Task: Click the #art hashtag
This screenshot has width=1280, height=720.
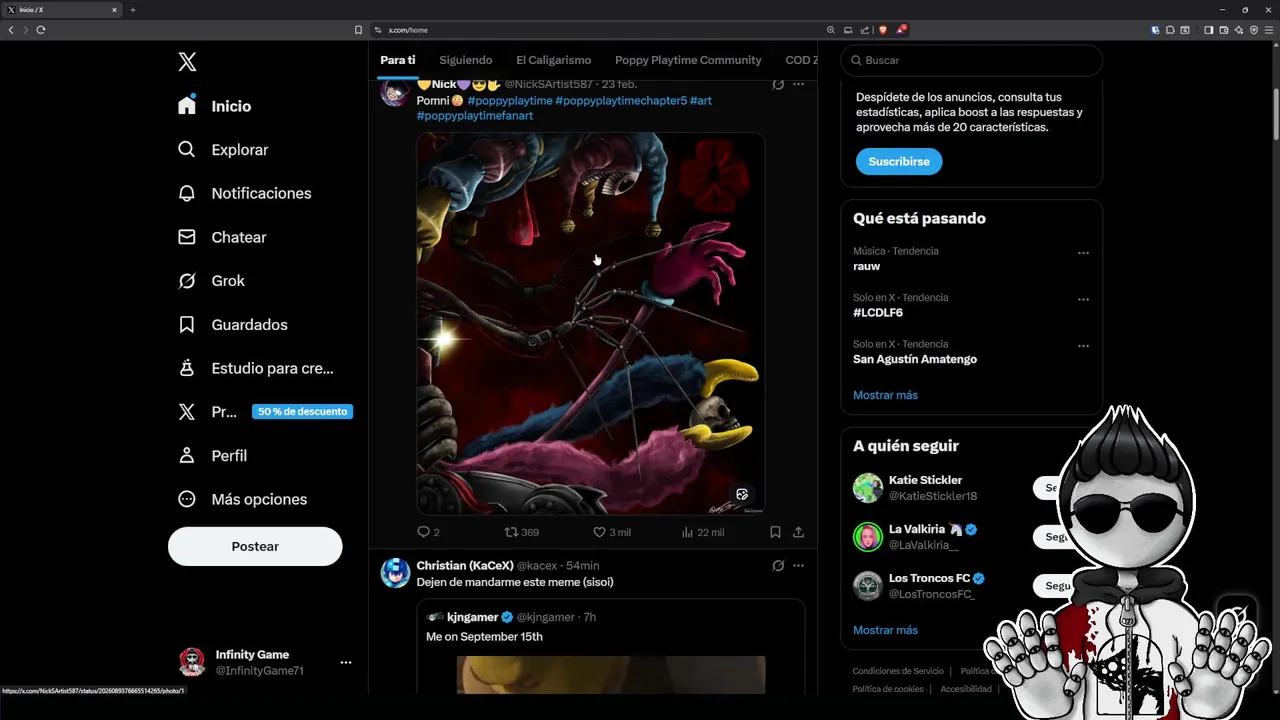Action: tap(701, 101)
